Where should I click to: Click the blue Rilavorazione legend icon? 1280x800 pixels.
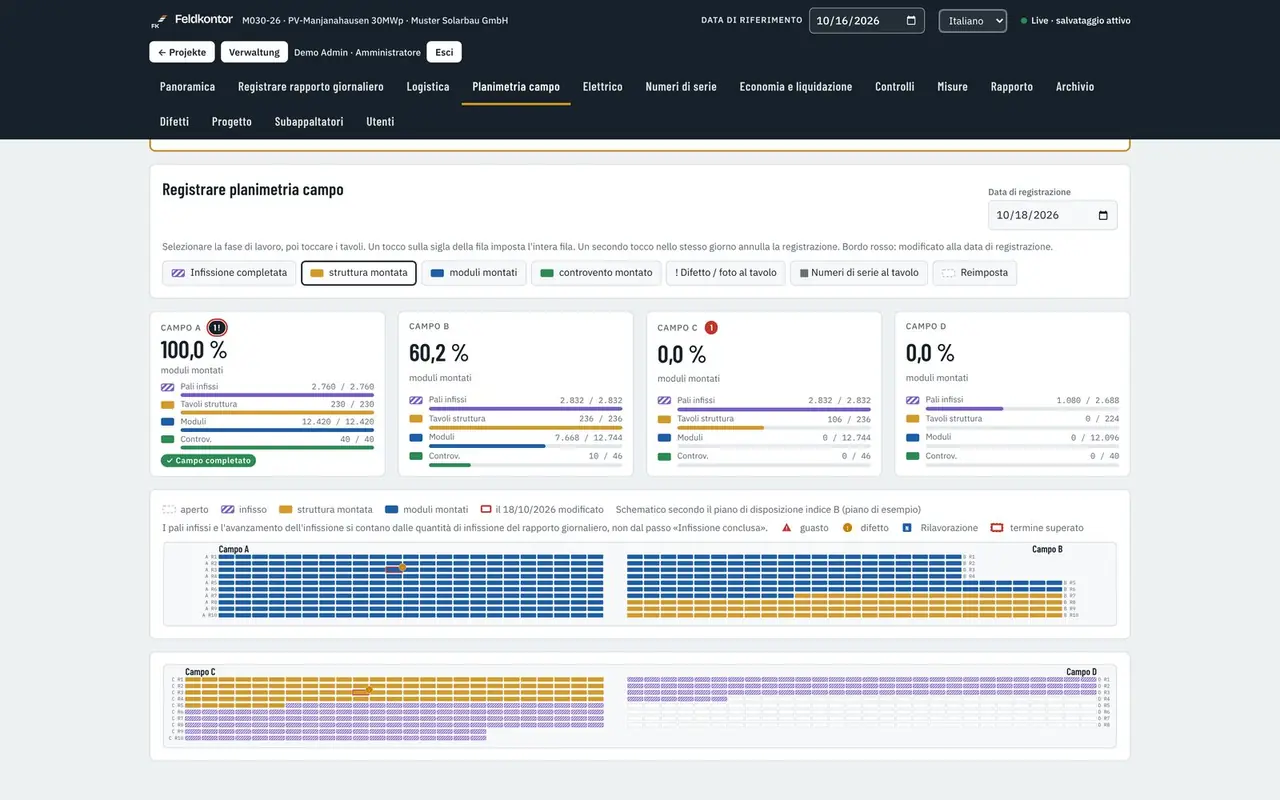907,527
